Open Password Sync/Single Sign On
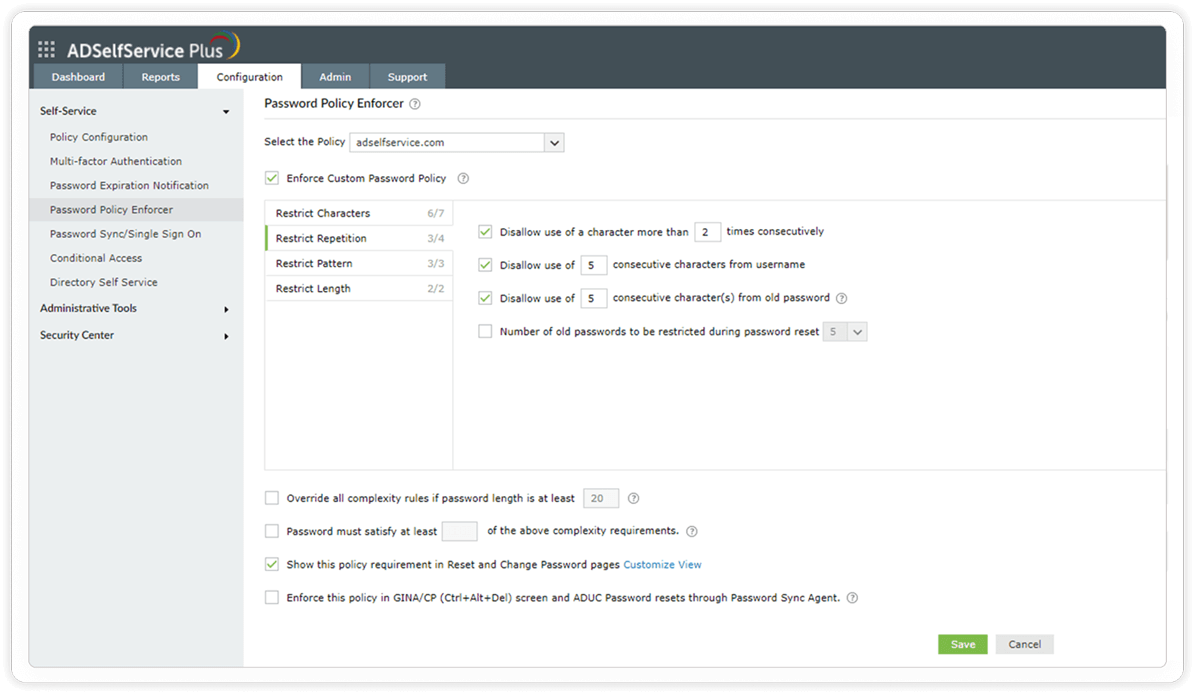1202x700 pixels. coord(126,234)
